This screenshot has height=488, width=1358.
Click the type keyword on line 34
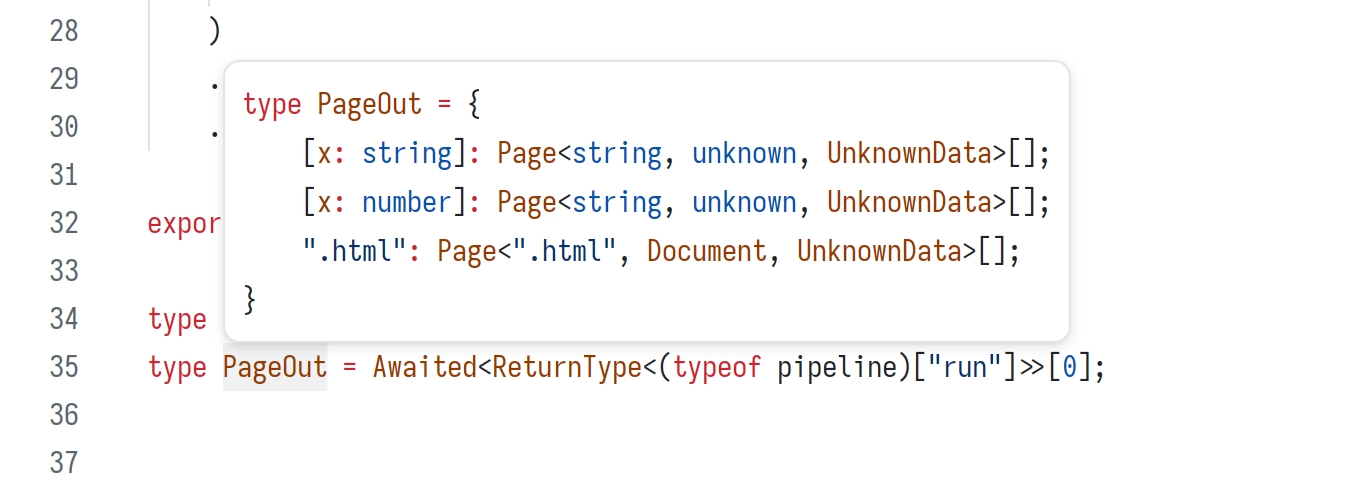point(177,319)
